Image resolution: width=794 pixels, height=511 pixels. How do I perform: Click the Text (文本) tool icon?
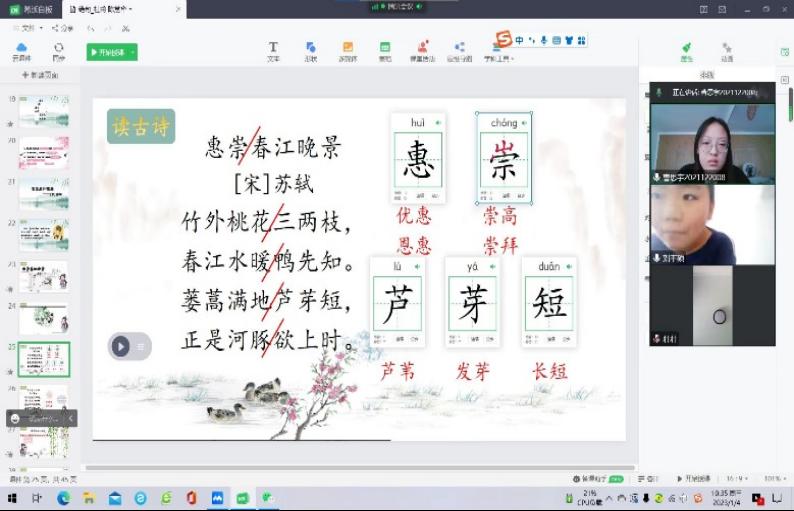pos(273,50)
